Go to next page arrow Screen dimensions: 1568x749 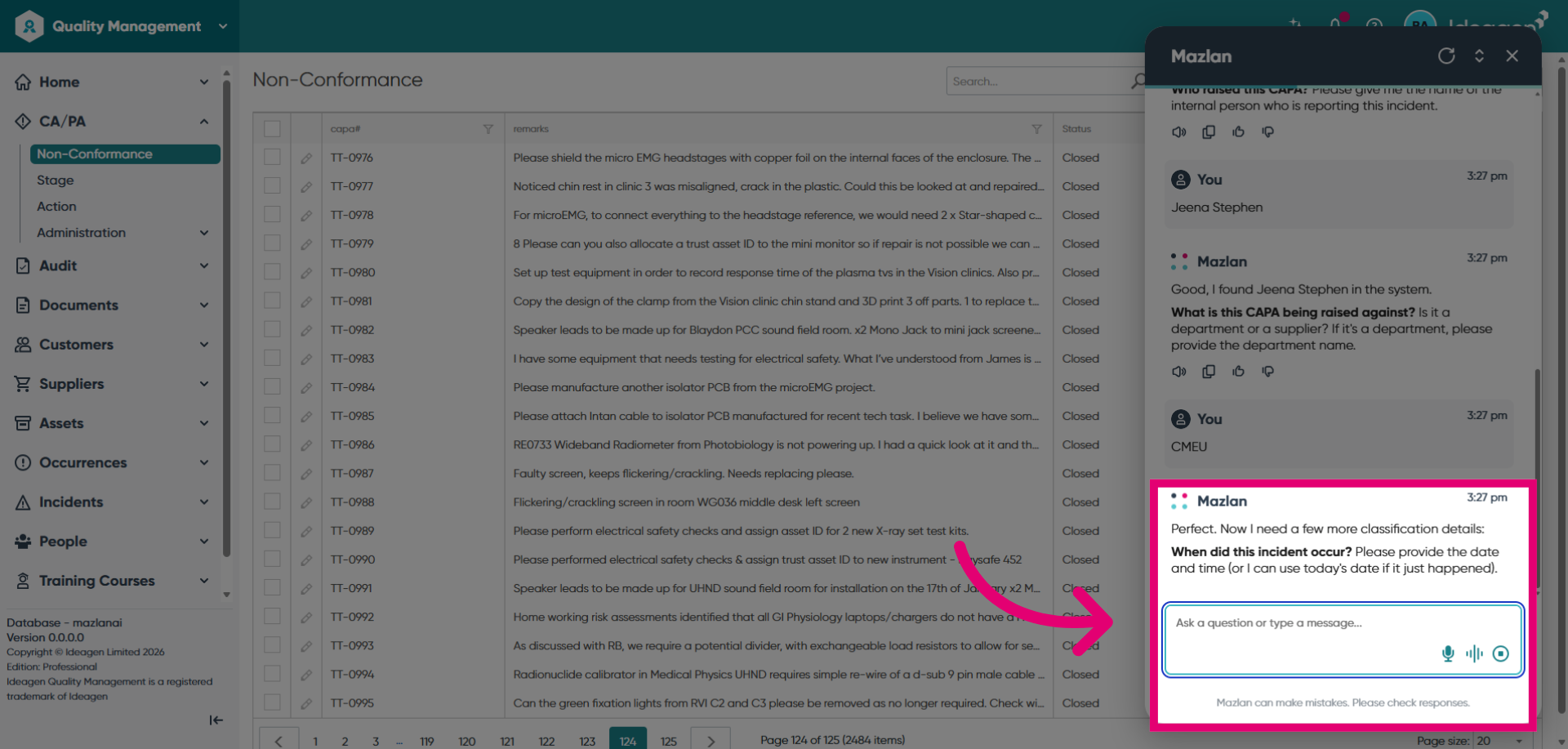coord(710,739)
